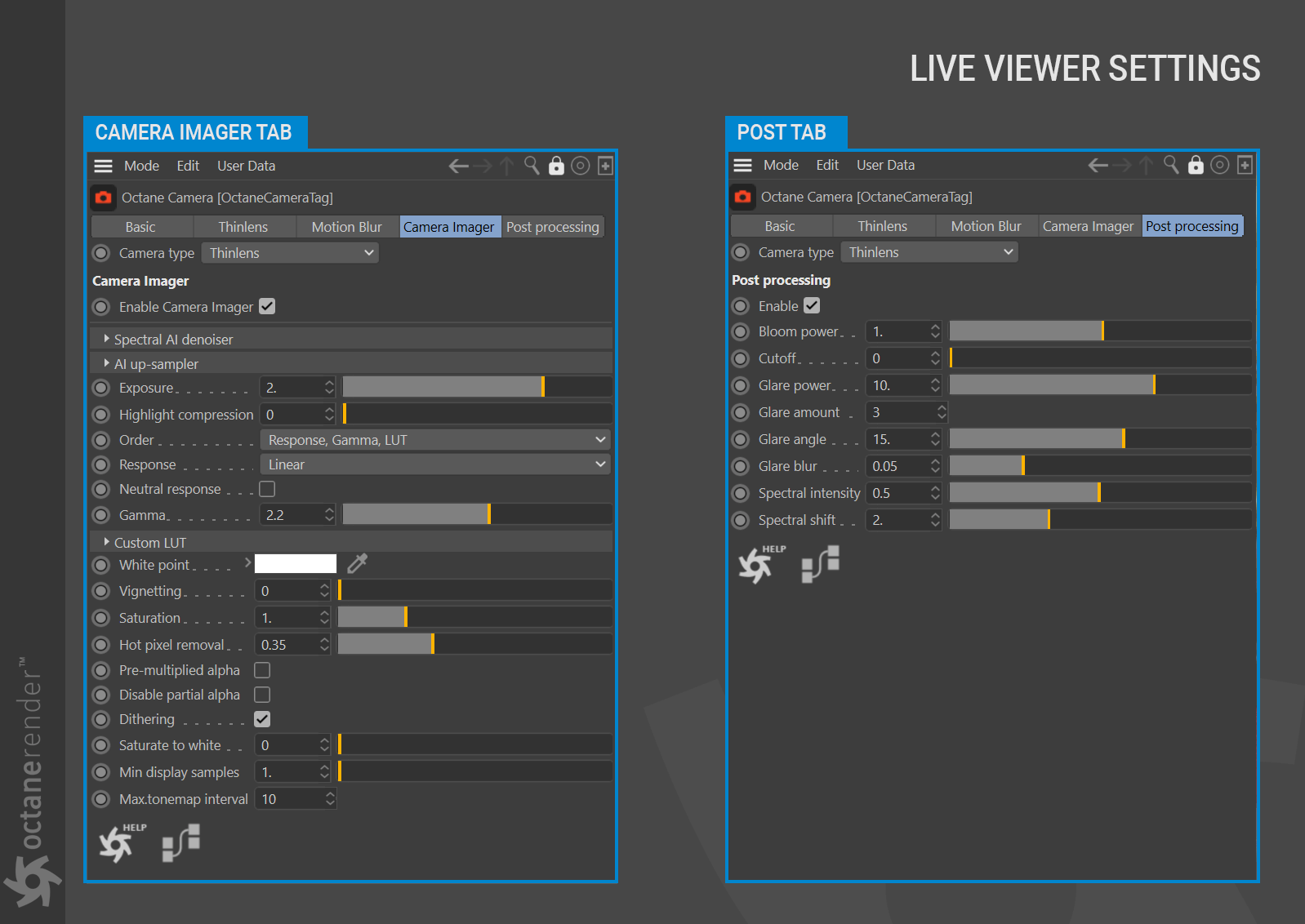
Task: Click back arrow in Post tab panel
Action: [1098, 166]
